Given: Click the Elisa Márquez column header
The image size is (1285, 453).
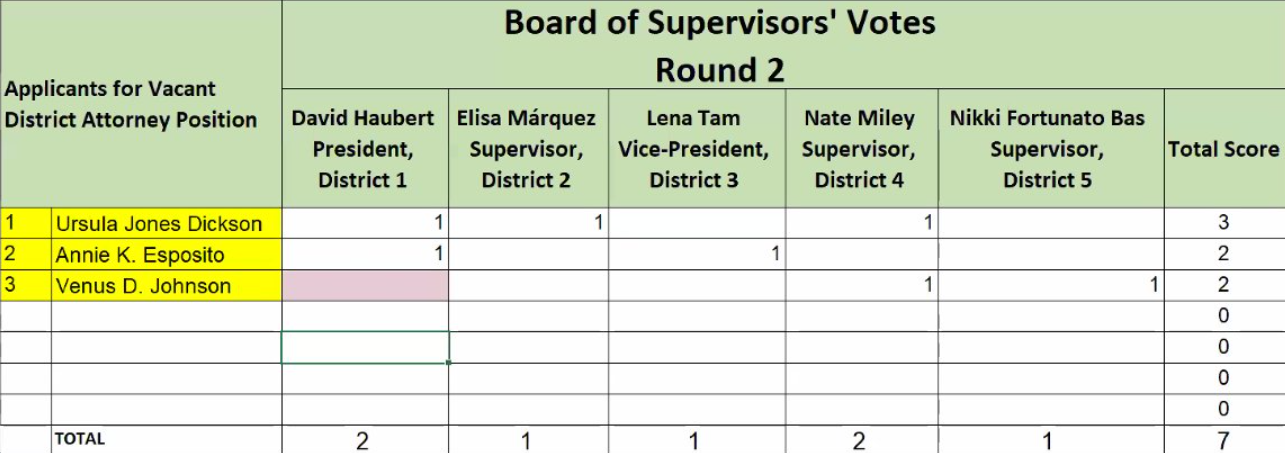Looking at the screenshot, I should (527, 149).
